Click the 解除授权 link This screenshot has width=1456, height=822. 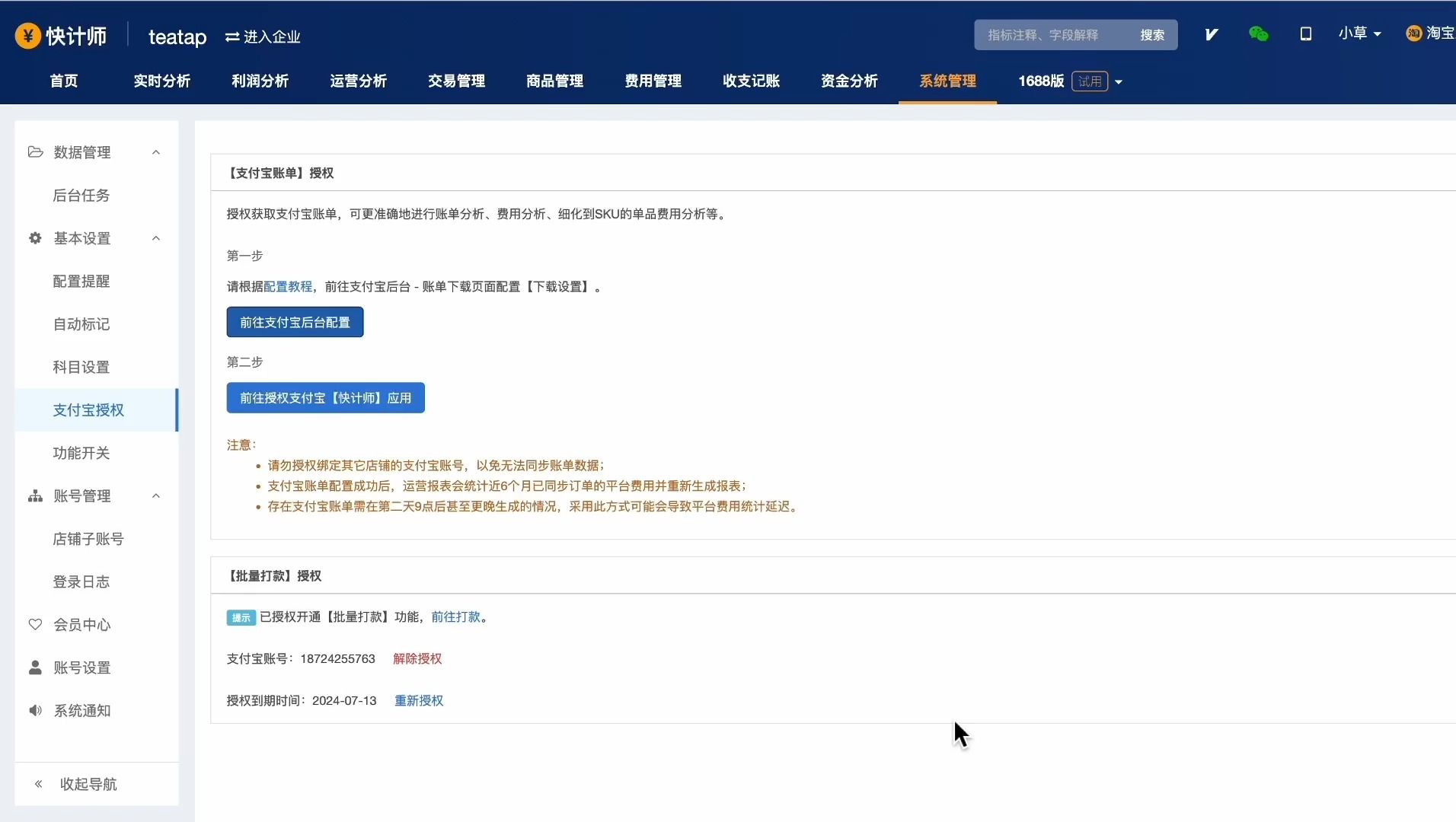click(x=417, y=659)
